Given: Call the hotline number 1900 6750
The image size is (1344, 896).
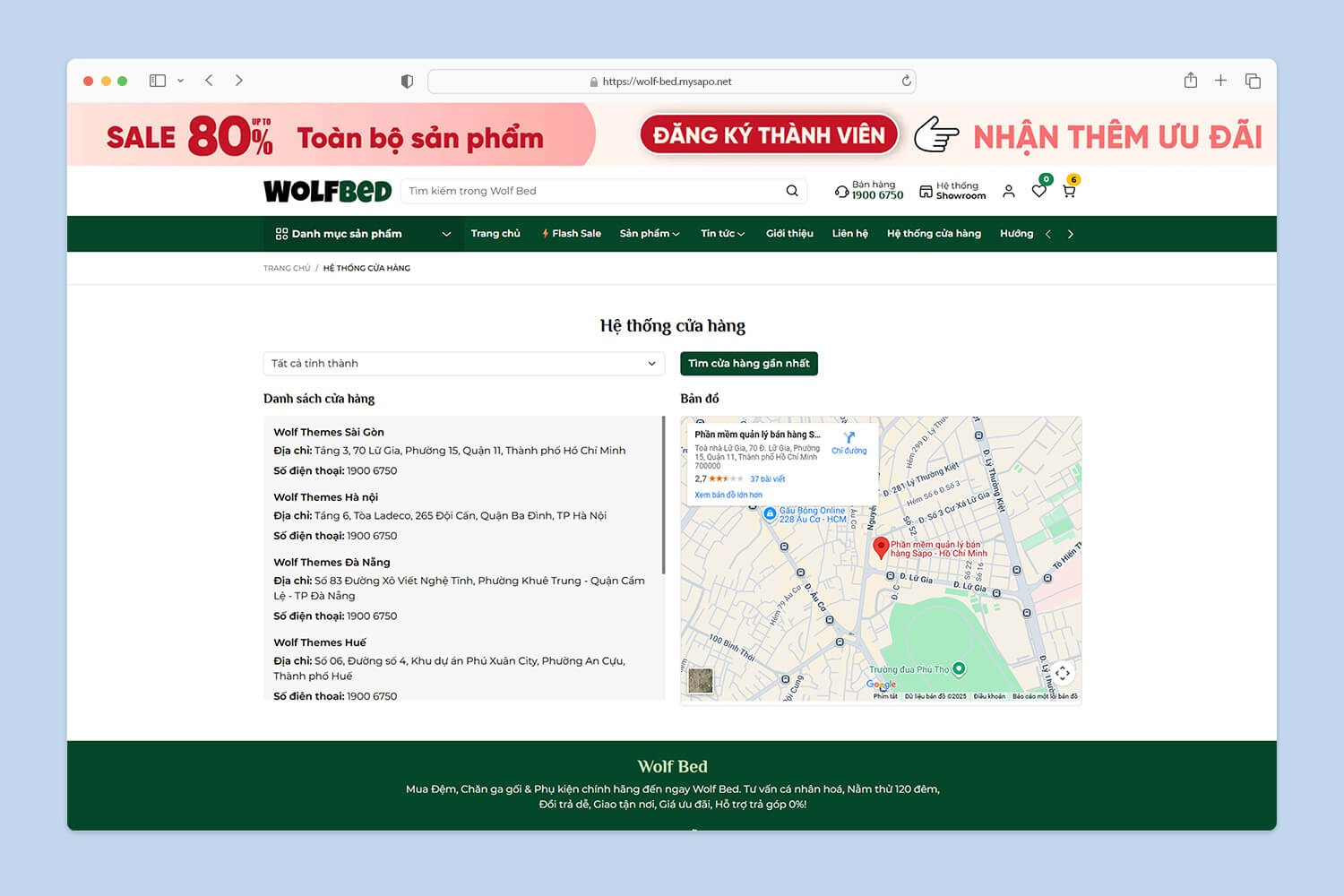Looking at the screenshot, I should (x=877, y=195).
